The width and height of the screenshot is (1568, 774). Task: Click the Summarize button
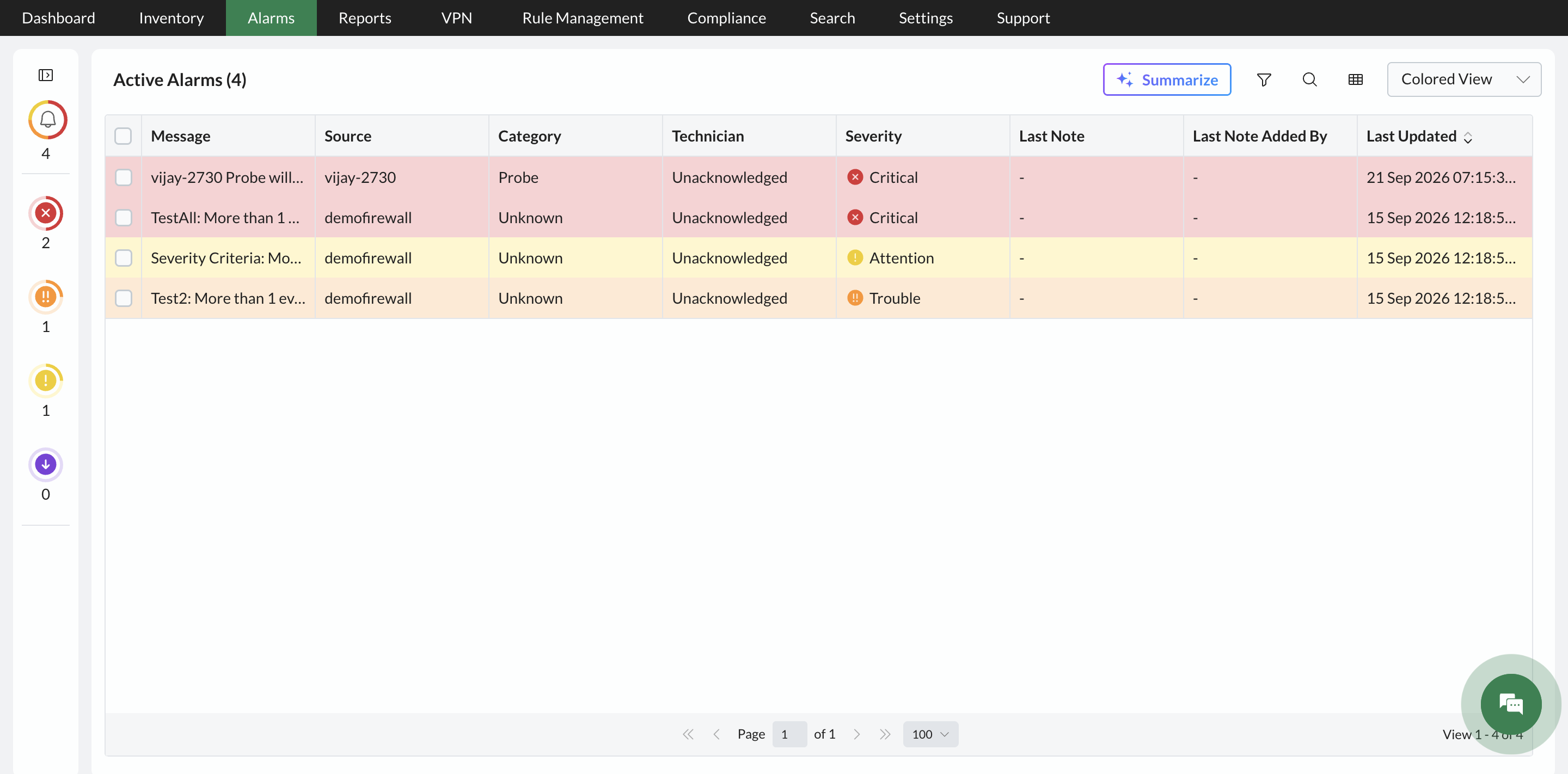[x=1167, y=79]
